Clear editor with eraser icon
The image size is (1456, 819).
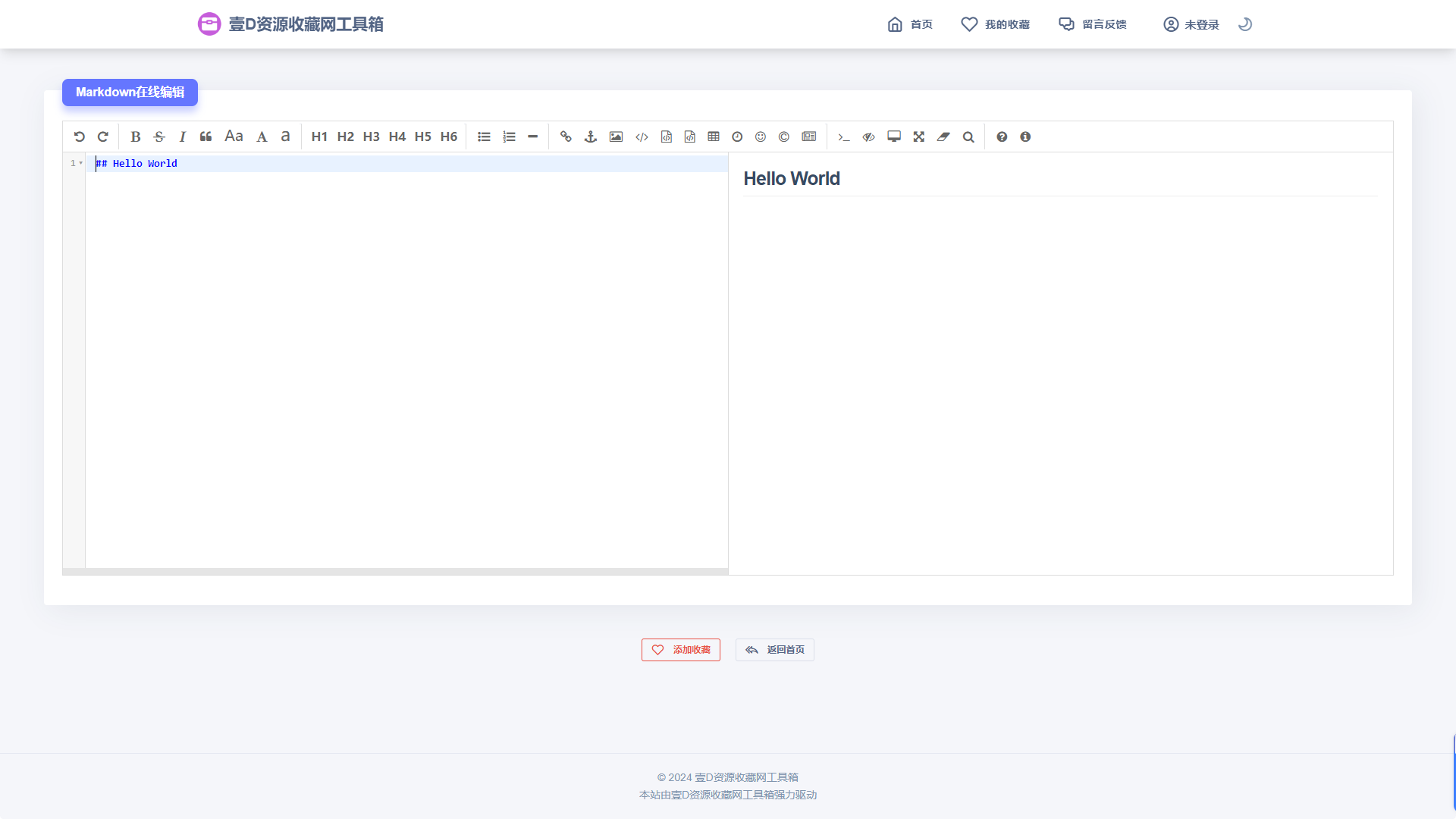point(943,136)
